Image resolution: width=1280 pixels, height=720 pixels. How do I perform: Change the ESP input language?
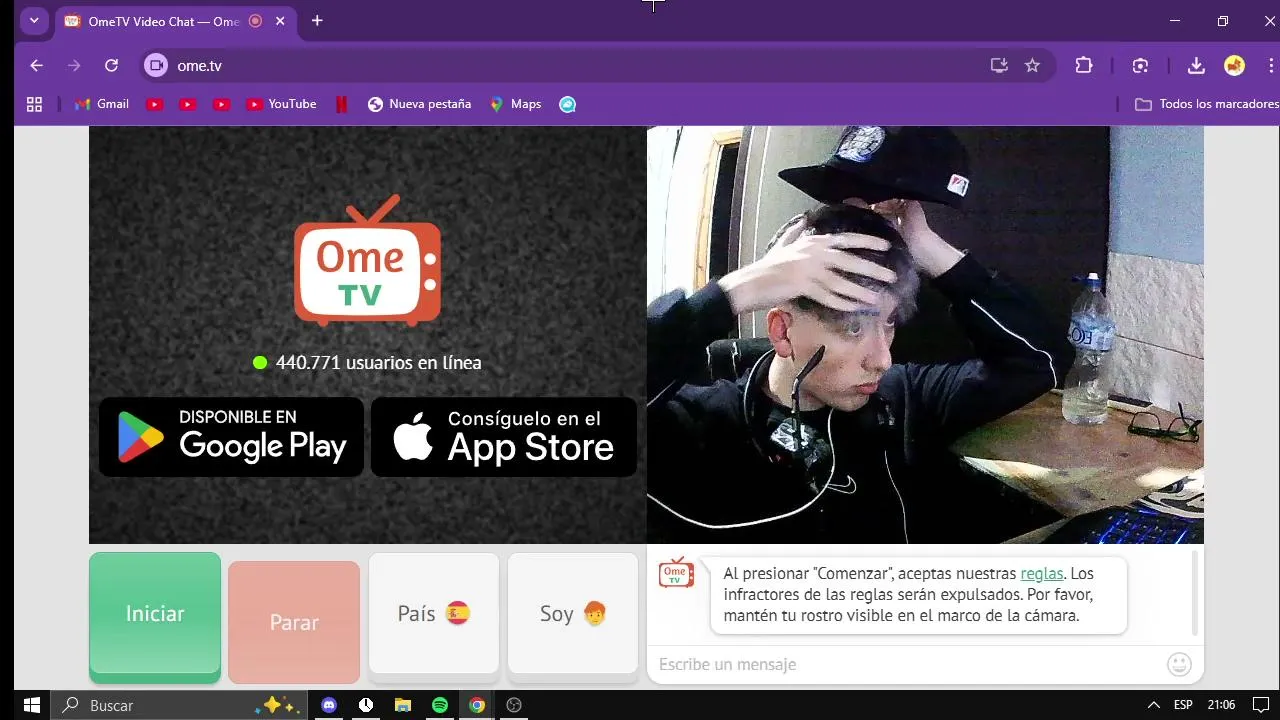(x=1183, y=705)
